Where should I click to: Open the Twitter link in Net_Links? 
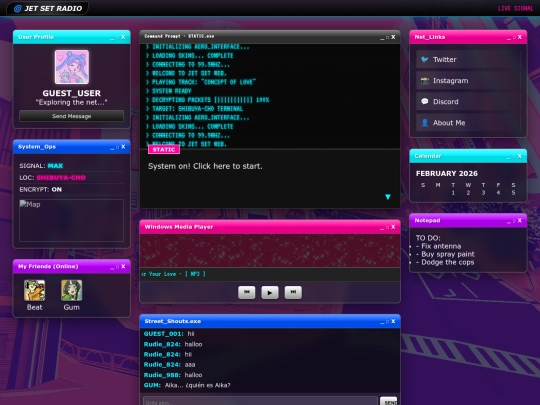468,60
